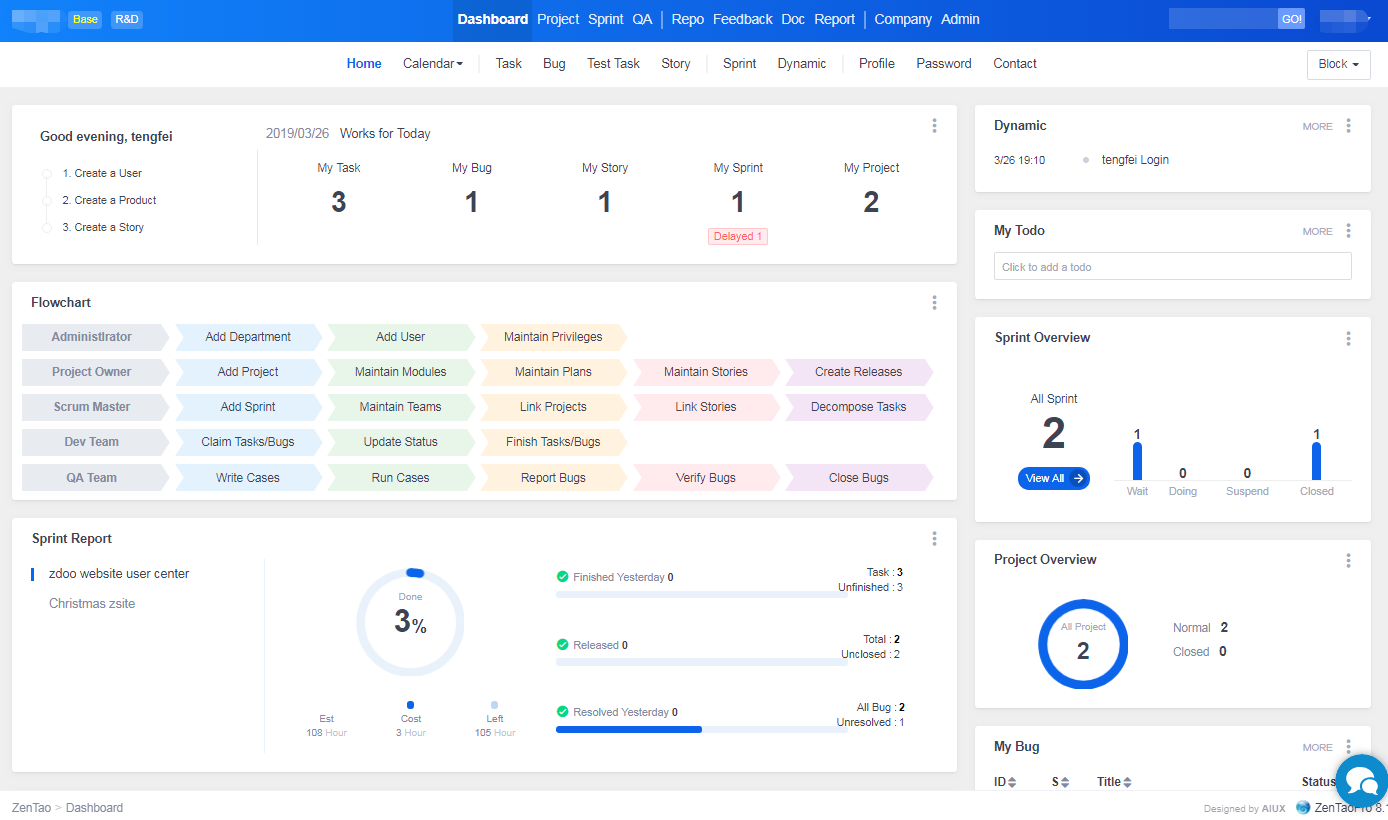Select the Christmas zsite sprint report

[x=91, y=603]
